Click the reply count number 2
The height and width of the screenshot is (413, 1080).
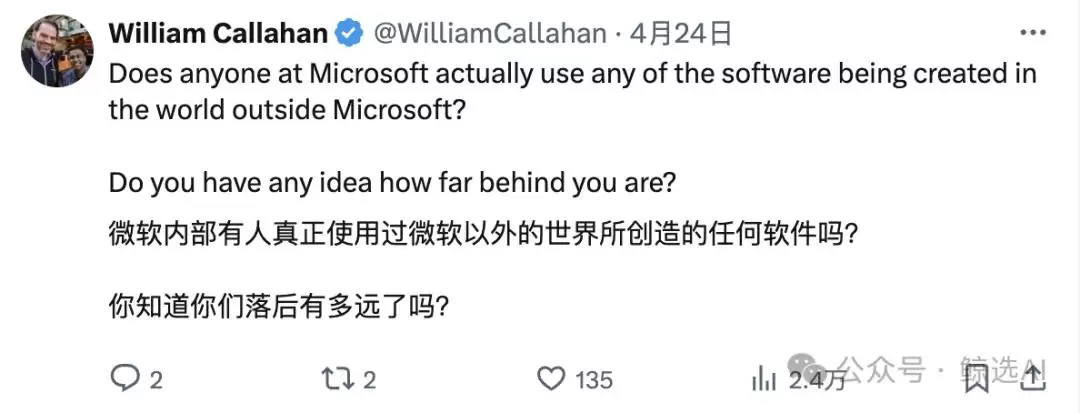pyautogui.click(x=156, y=380)
